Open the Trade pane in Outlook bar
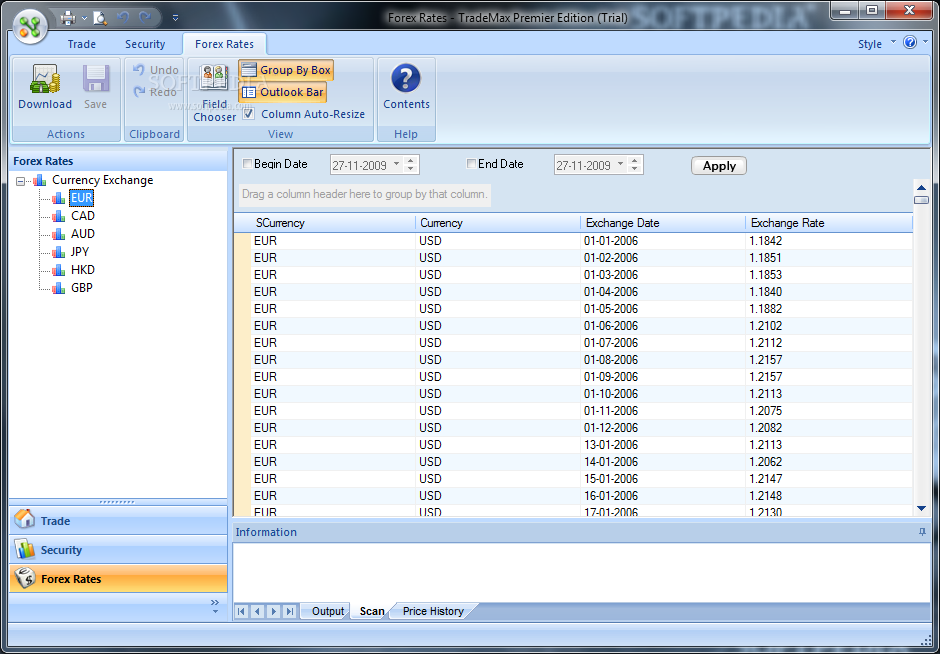Screen dimensions: 940x654 point(118,520)
